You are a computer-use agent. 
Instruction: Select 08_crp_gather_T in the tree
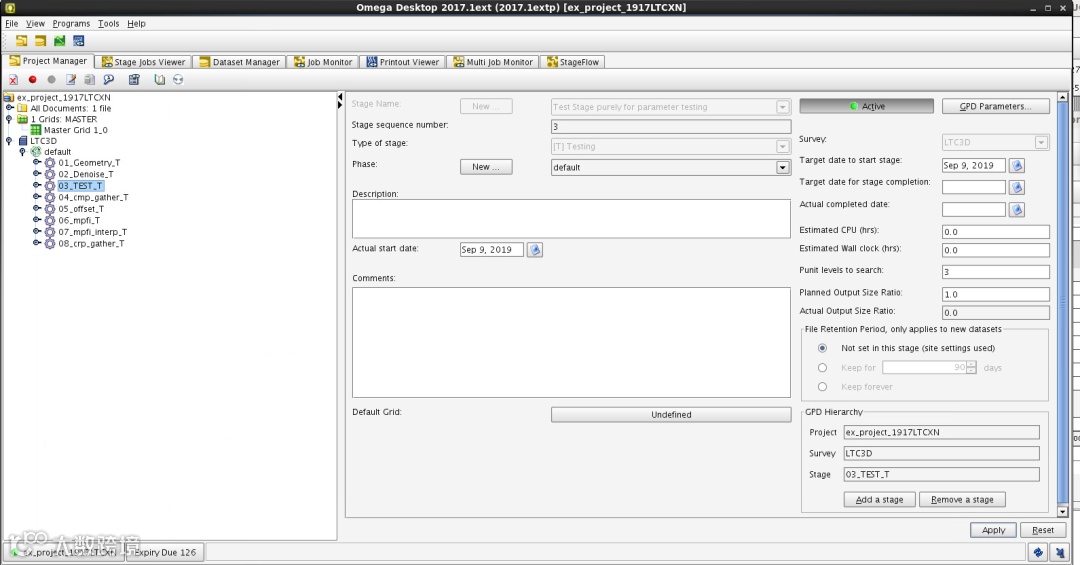(91, 244)
